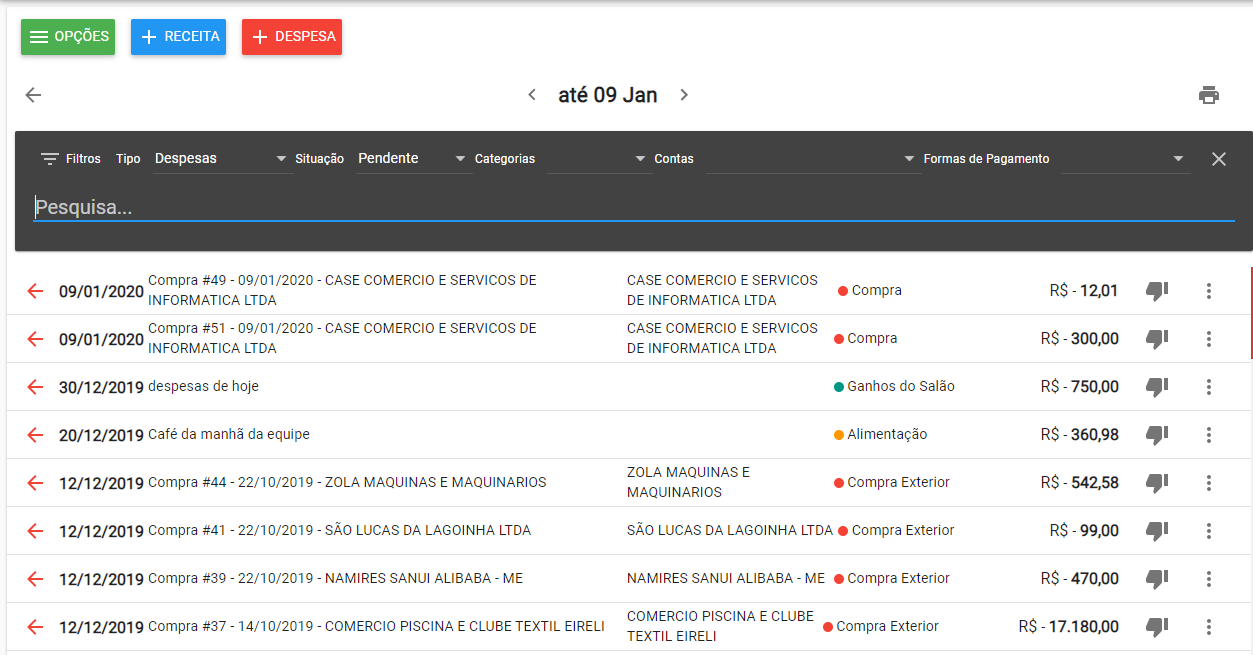This screenshot has width=1253, height=655.
Task: Go to previous period with left chevron
Action: coord(532,95)
